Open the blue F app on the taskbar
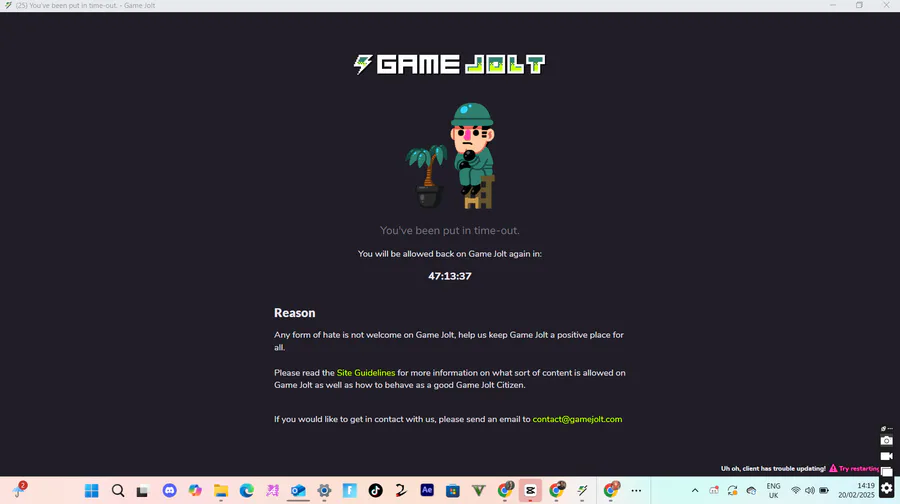 point(350,490)
